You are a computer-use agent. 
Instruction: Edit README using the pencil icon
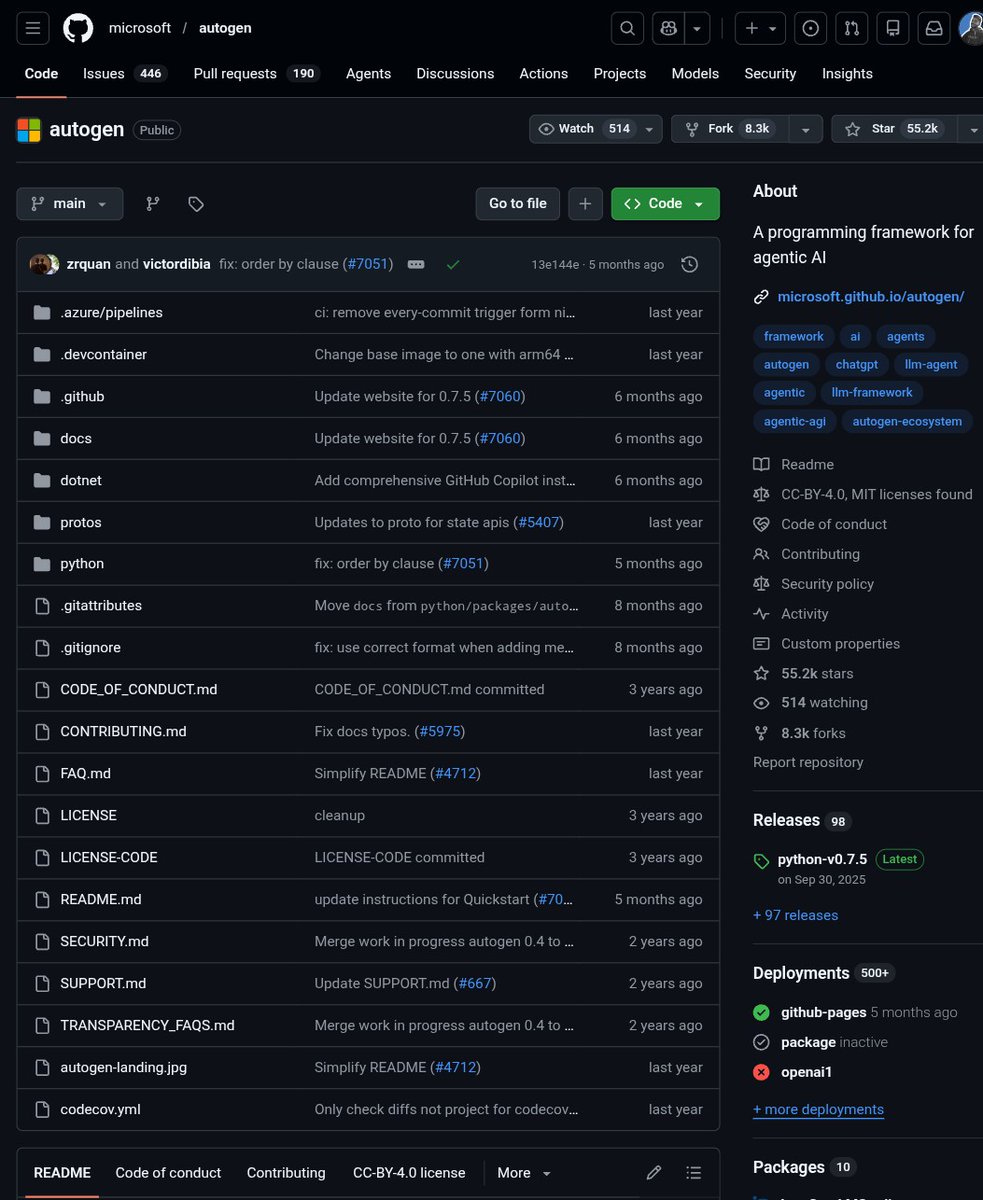654,1173
